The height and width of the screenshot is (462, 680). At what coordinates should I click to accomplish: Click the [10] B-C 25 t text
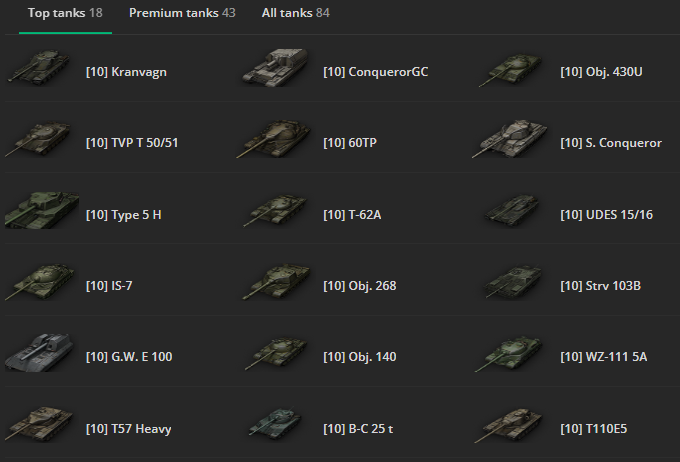[358, 429]
